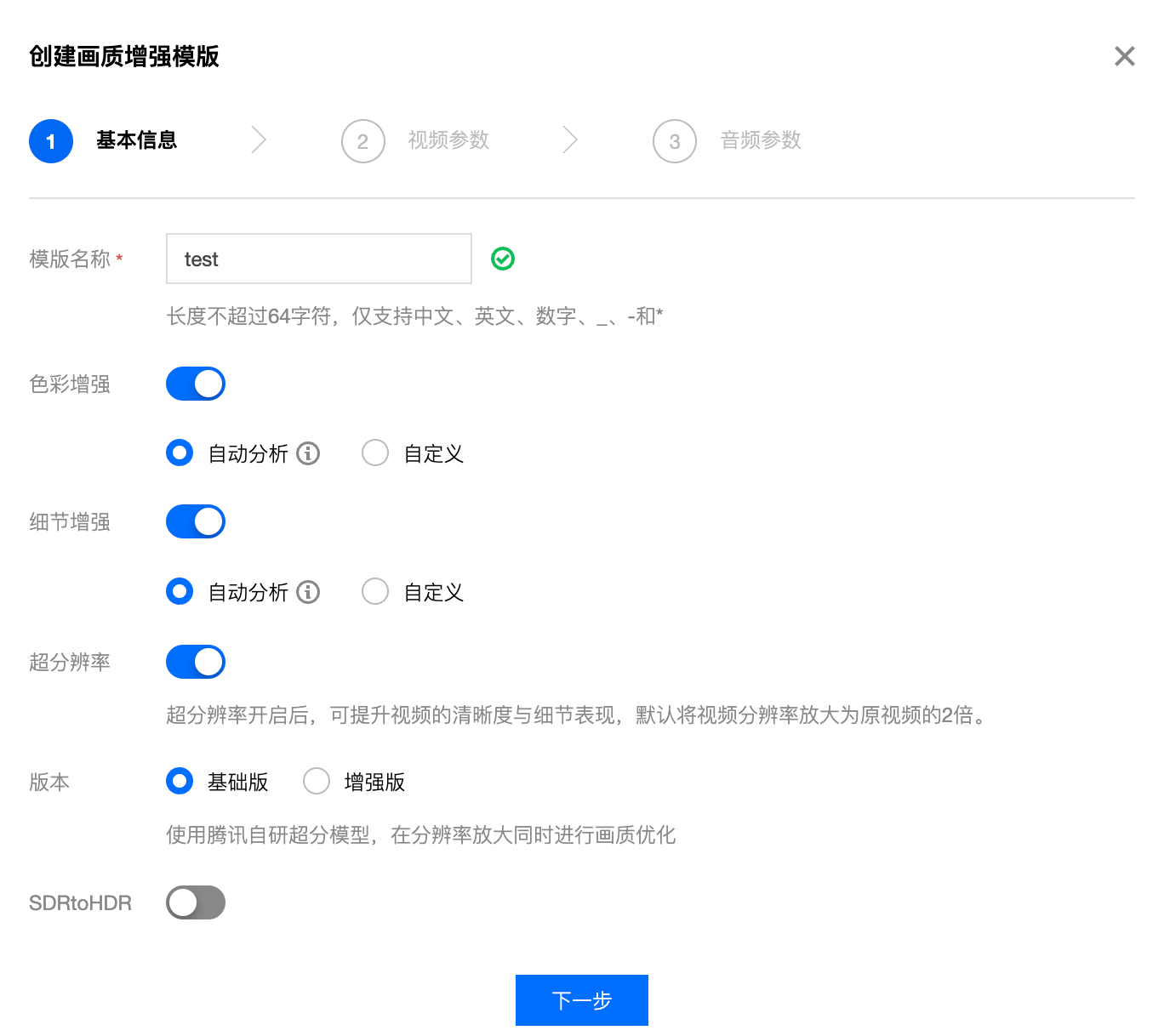Focus the 模版名称 input field
The image size is (1170, 1036).
(319, 259)
